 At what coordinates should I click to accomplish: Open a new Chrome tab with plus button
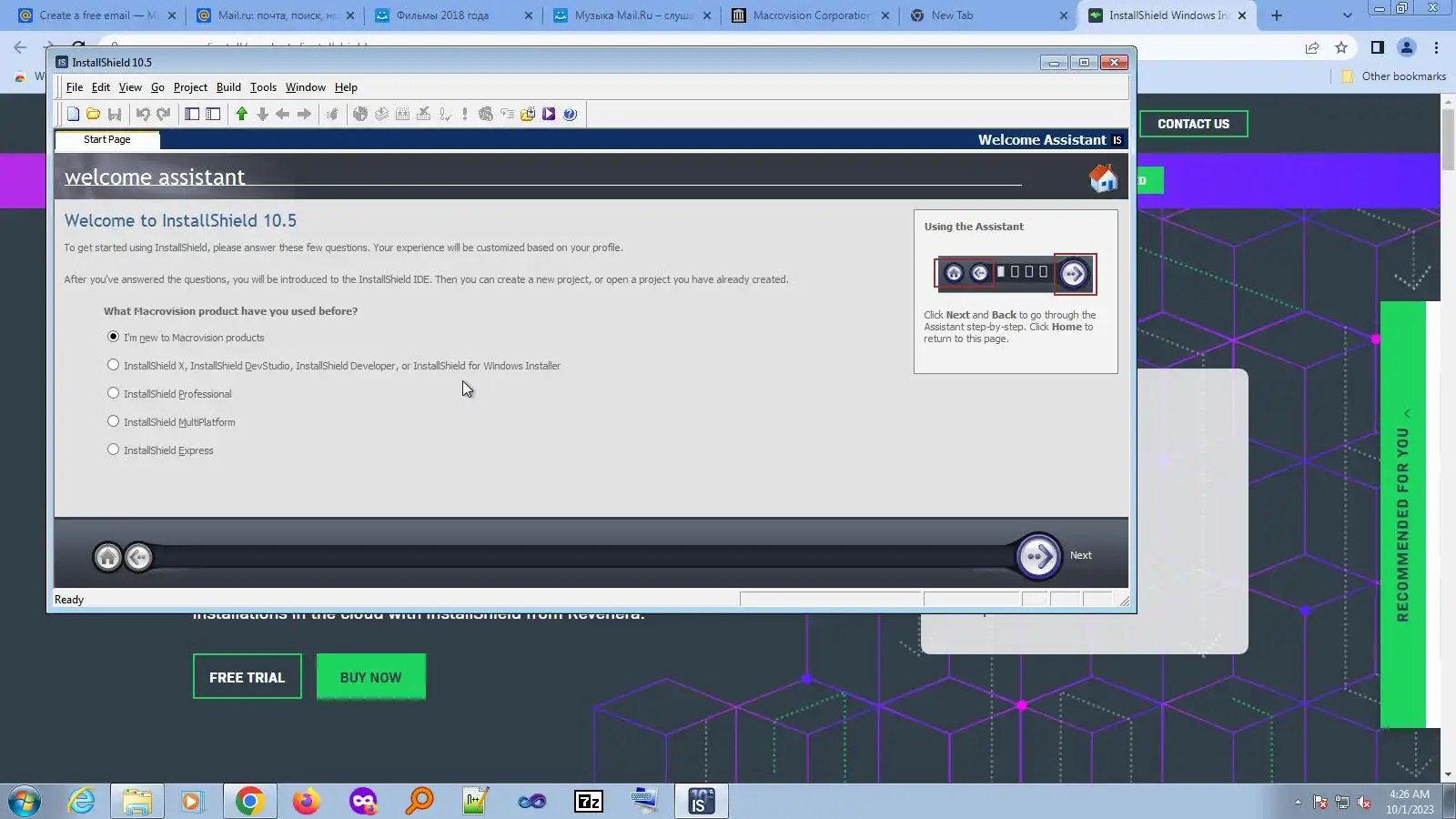point(1277,15)
